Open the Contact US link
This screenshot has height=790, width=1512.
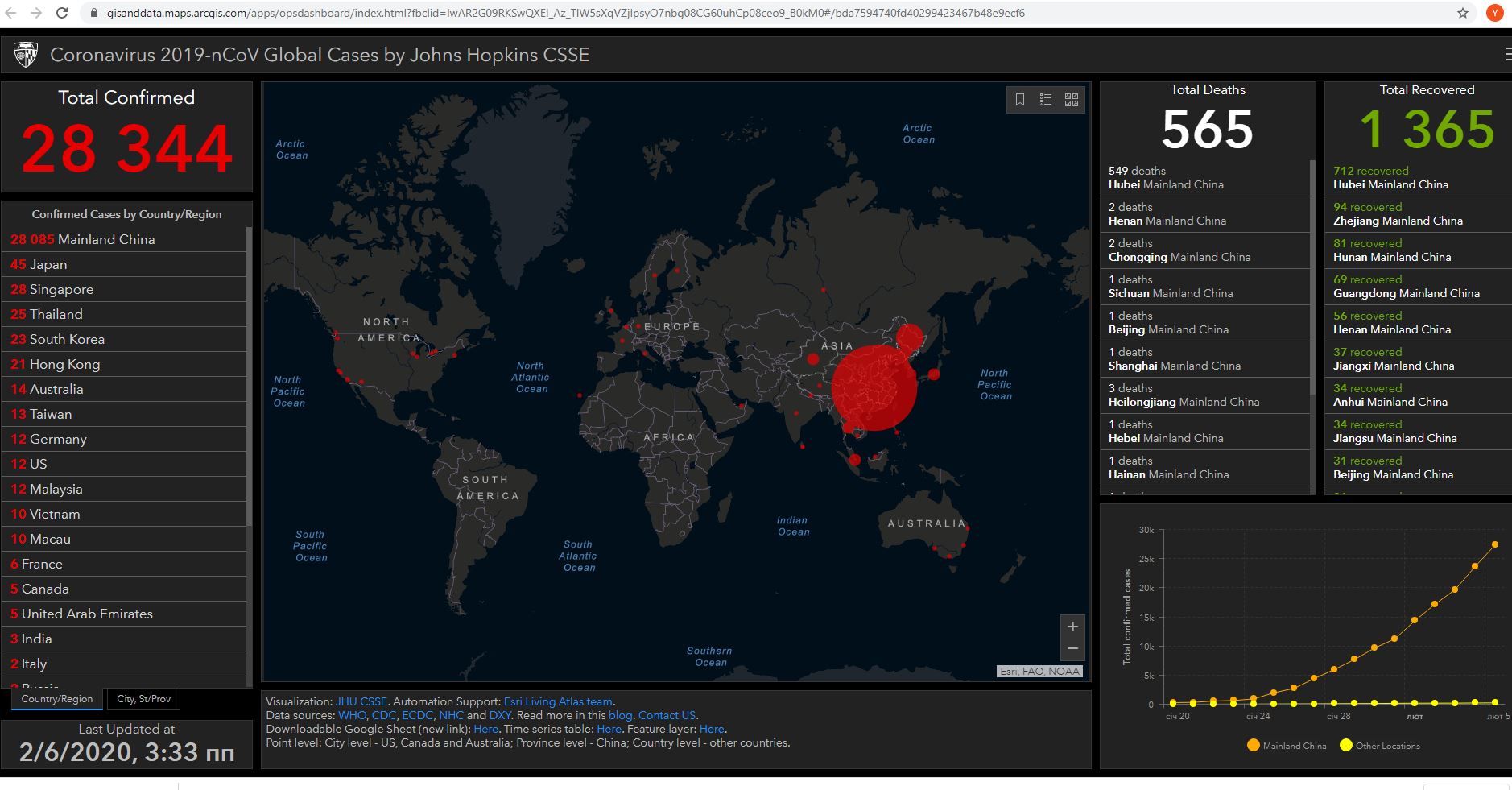tap(667, 715)
